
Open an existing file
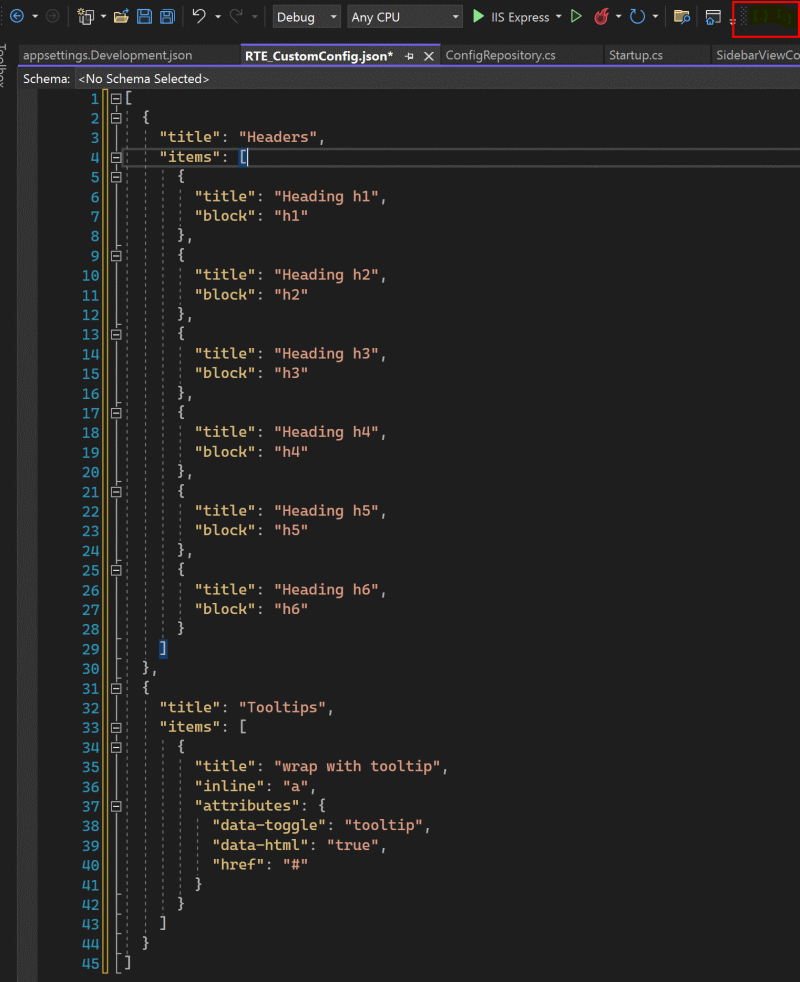pyautogui.click(x=122, y=16)
